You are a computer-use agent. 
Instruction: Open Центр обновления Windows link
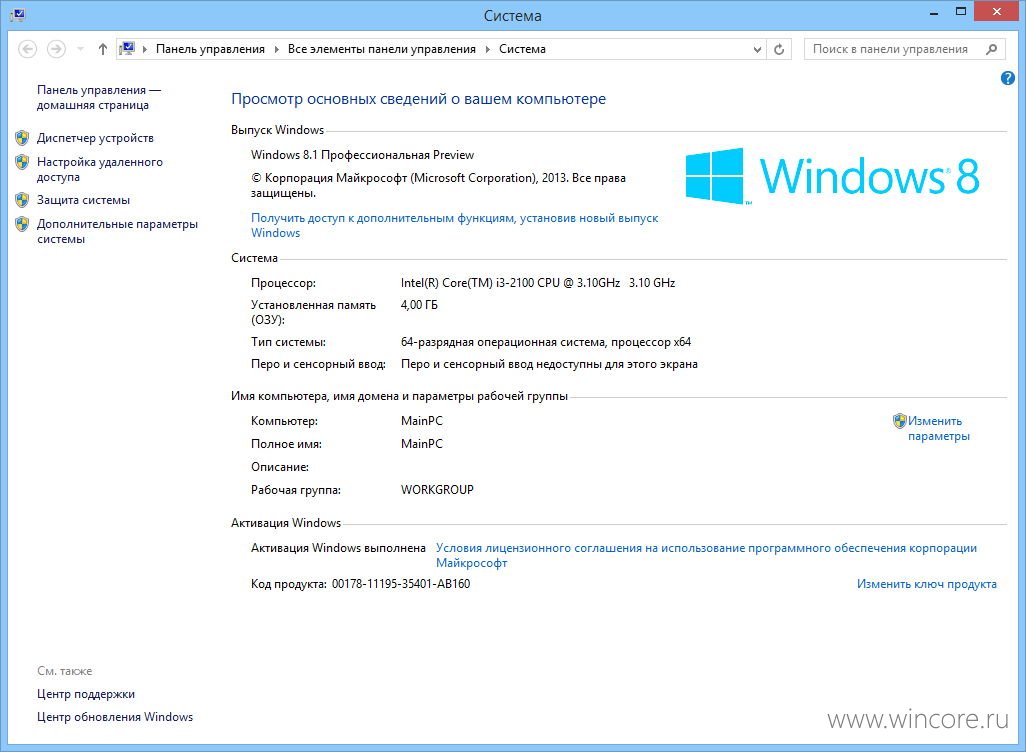[115, 717]
